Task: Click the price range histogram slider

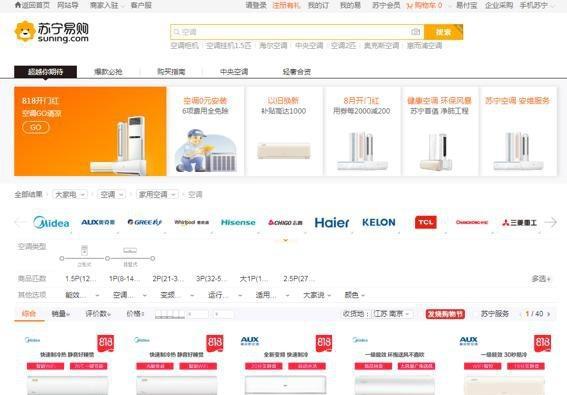Action: click(170, 314)
